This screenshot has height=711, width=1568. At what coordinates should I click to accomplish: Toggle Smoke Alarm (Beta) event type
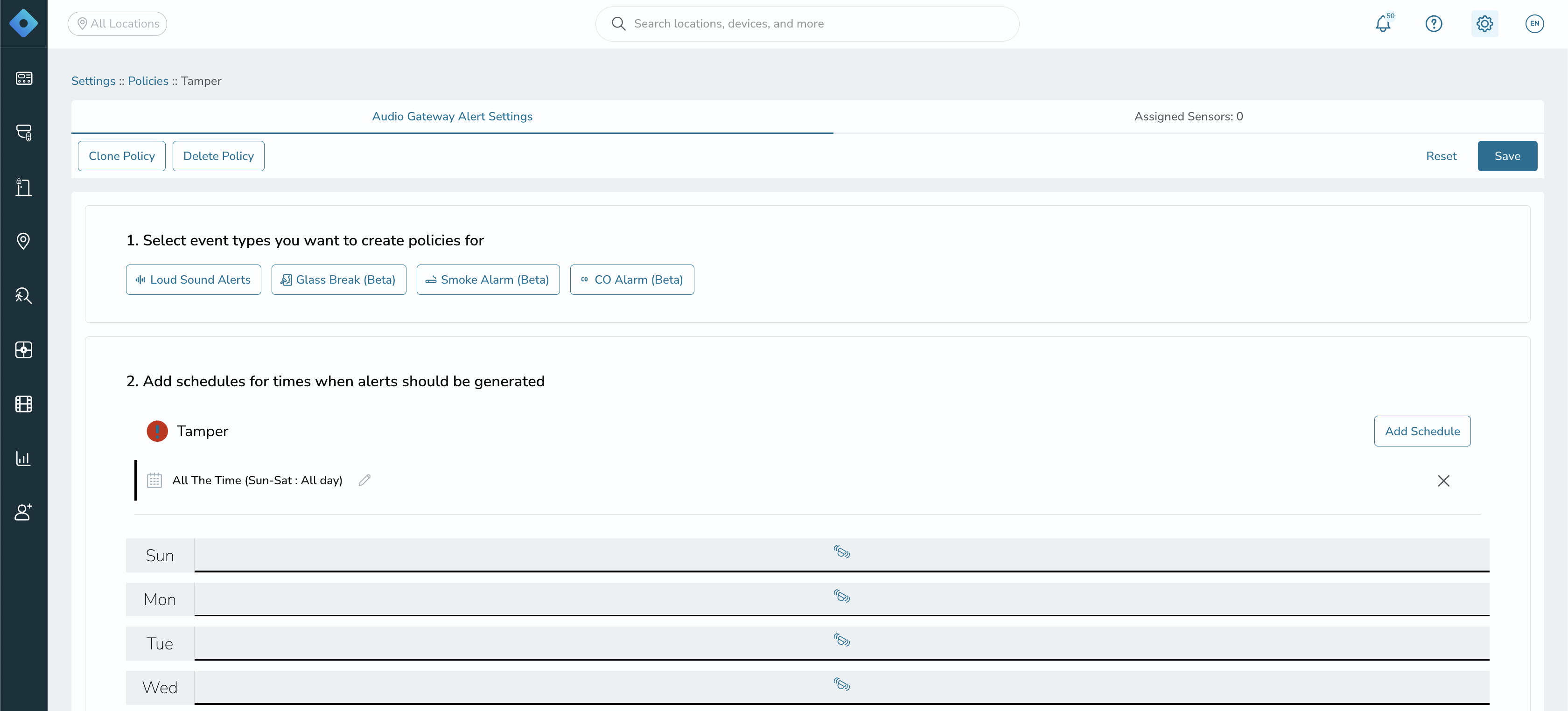pyautogui.click(x=488, y=279)
